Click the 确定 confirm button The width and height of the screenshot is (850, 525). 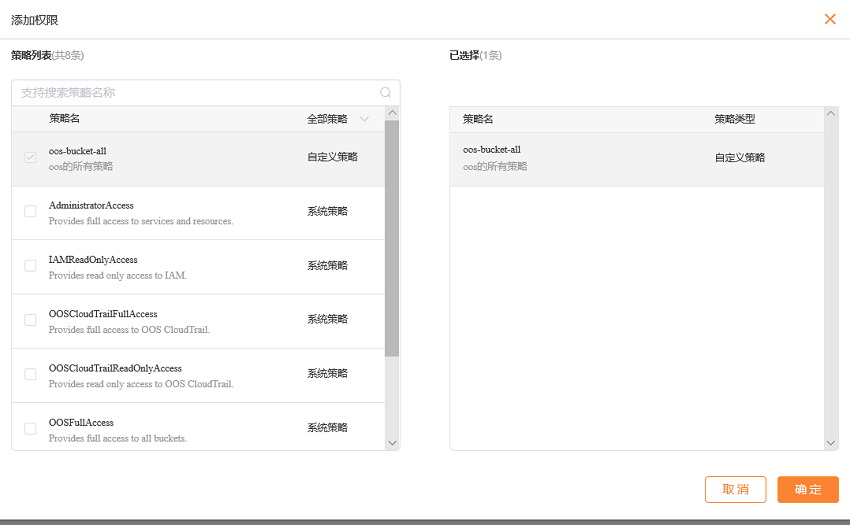click(x=807, y=489)
